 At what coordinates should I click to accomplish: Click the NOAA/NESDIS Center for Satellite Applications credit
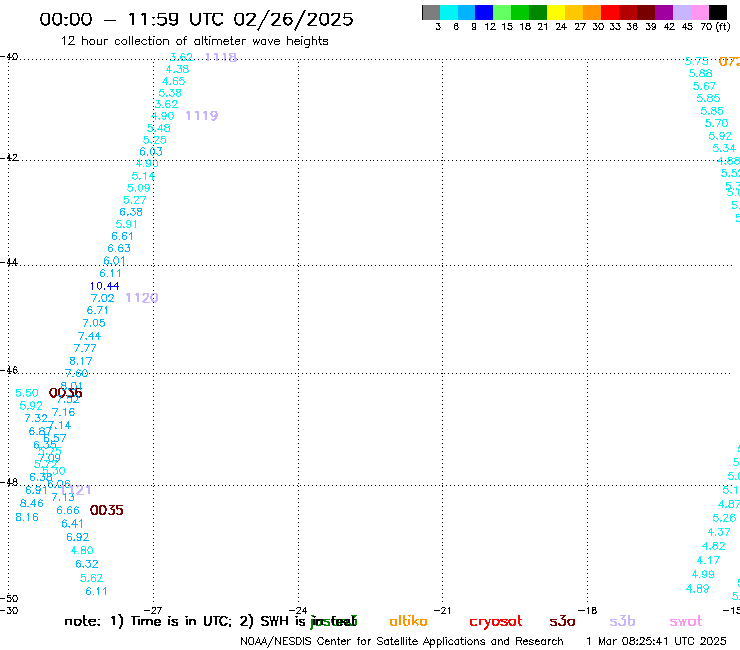pyautogui.click(x=402, y=642)
